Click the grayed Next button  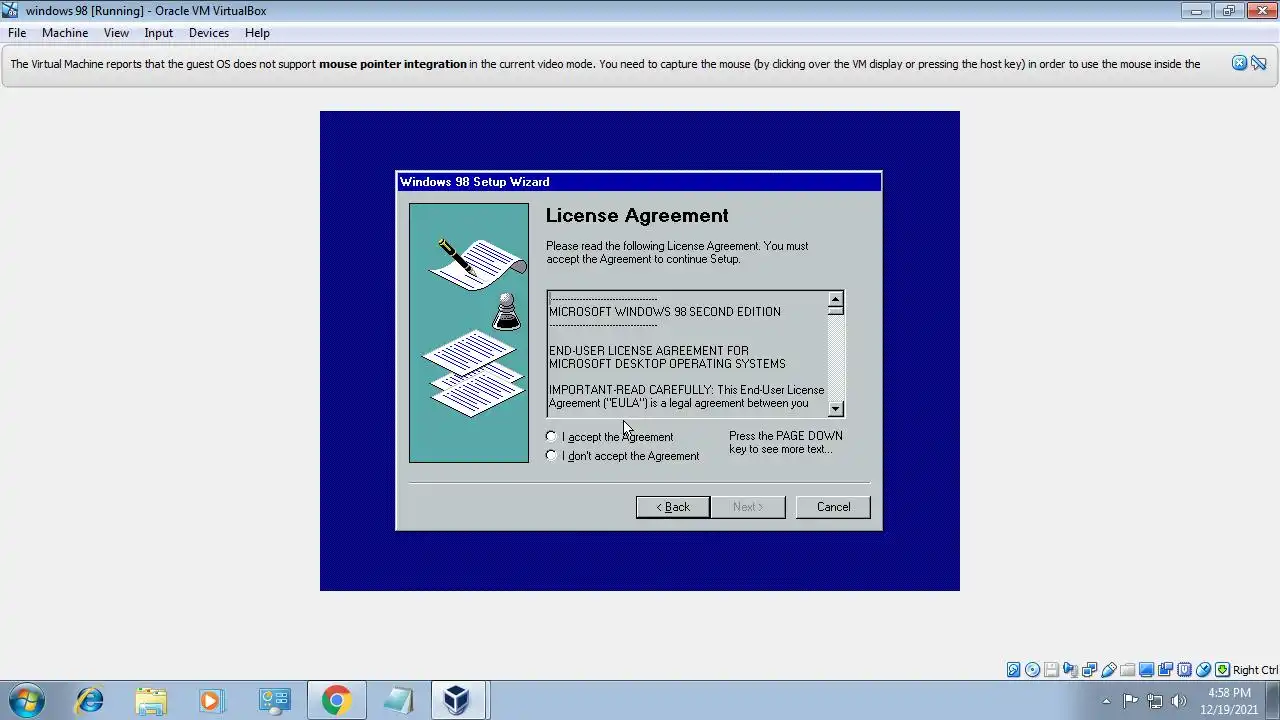click(748, 507)
